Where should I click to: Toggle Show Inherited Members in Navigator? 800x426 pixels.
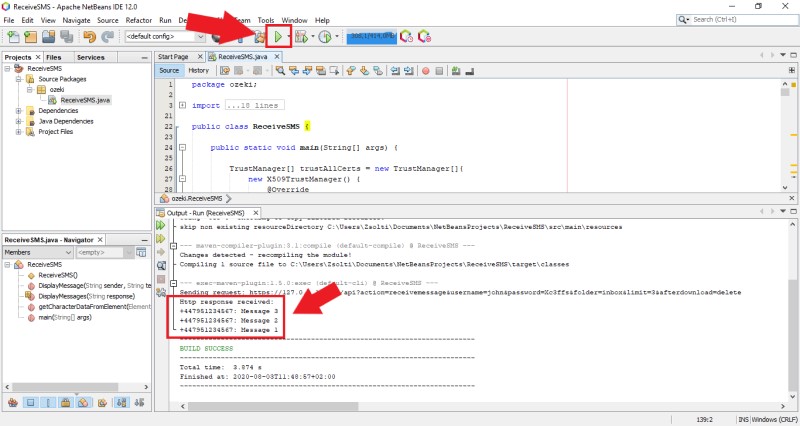pyautogui.click(x=13, y=402)
